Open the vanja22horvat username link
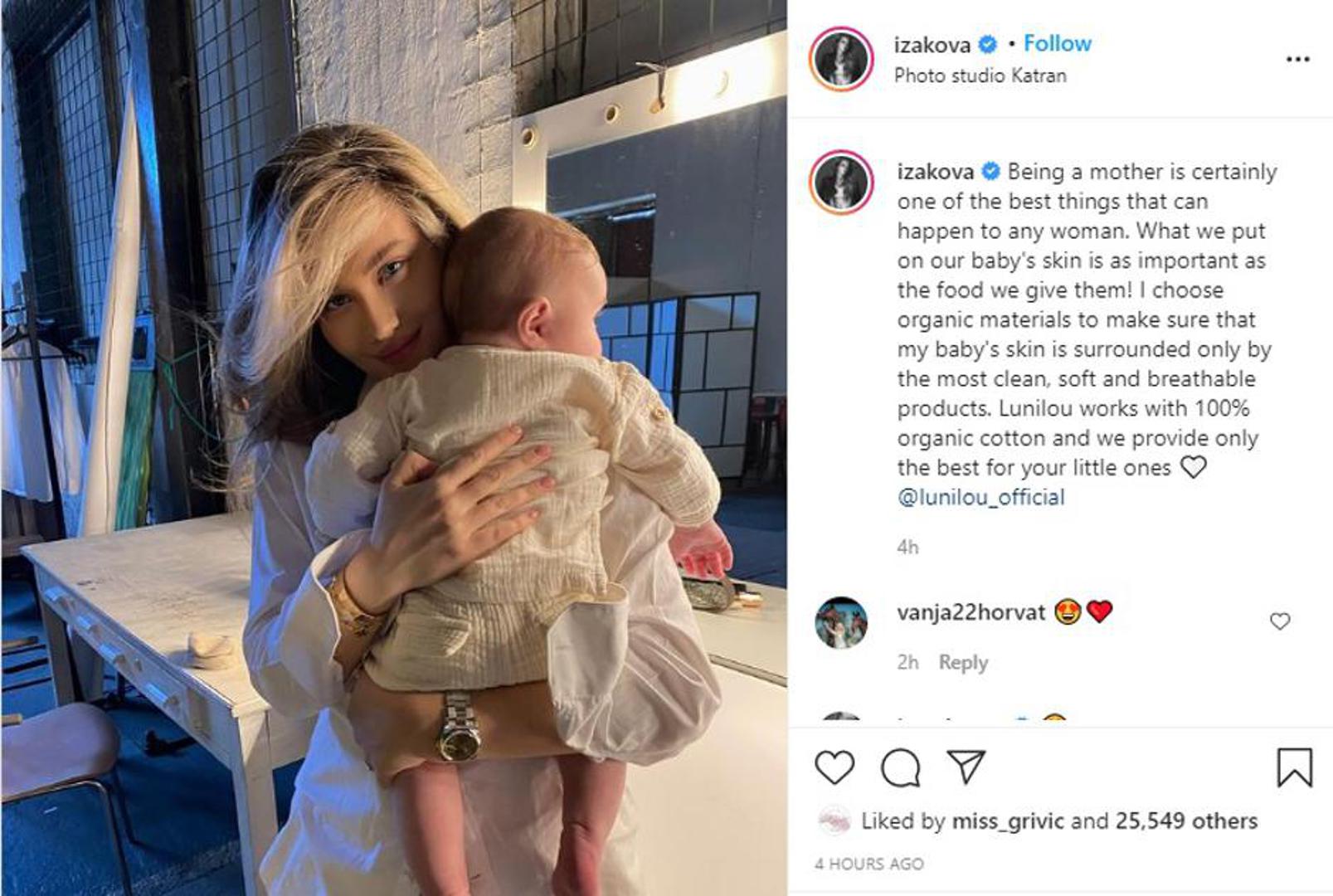The image size is (1333, 896). (971, 612)
